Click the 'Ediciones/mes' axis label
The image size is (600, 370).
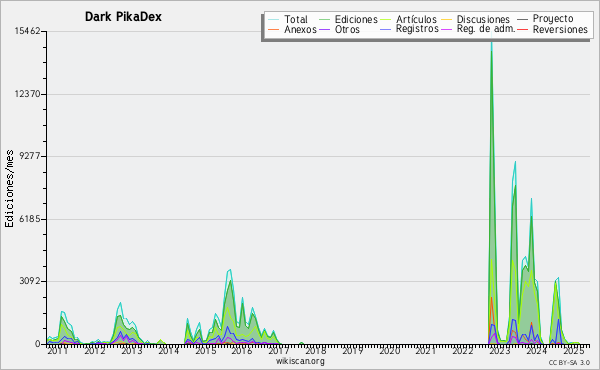[x=9, y=188]
